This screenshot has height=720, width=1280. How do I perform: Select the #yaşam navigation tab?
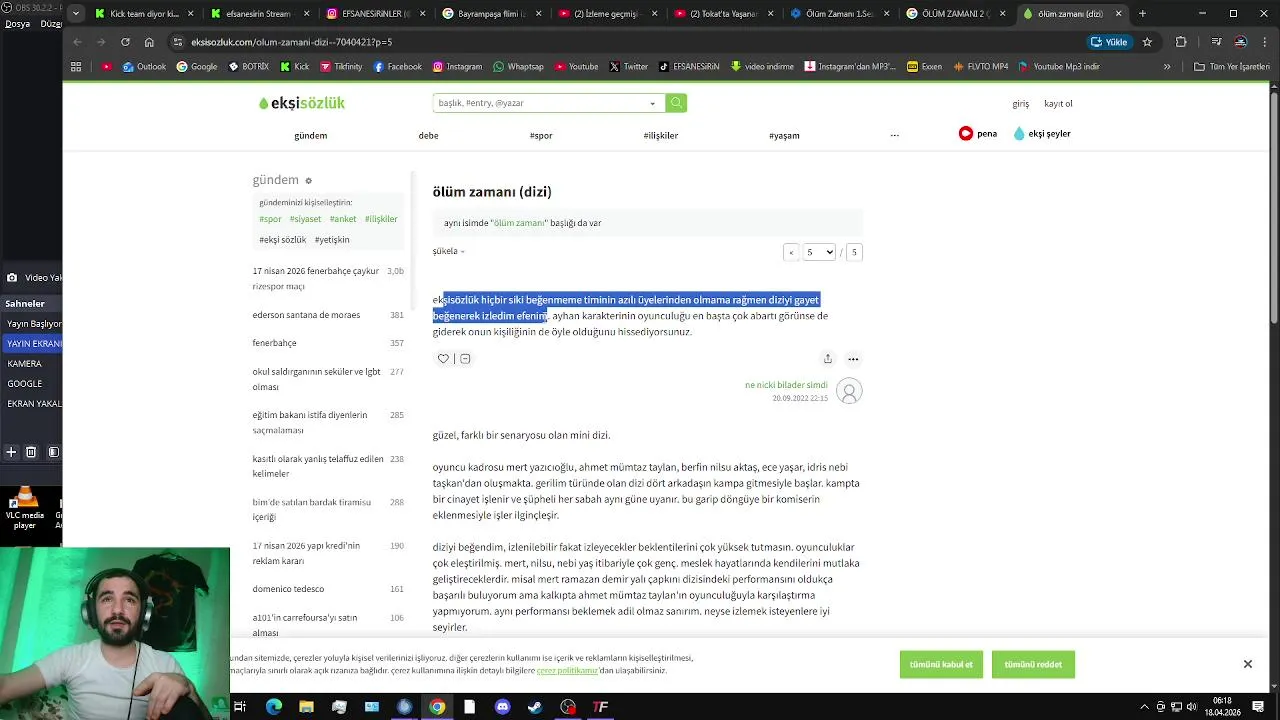pyautogui.click(x=784, y=136)
